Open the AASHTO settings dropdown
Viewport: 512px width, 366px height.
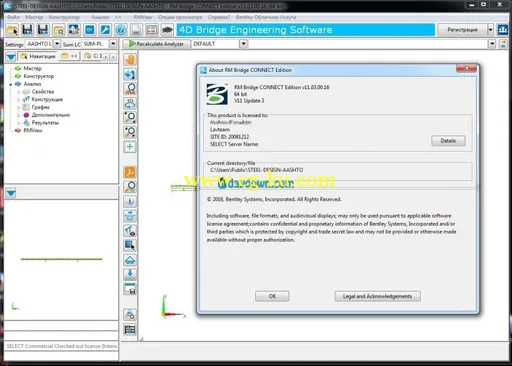[57, 44]
